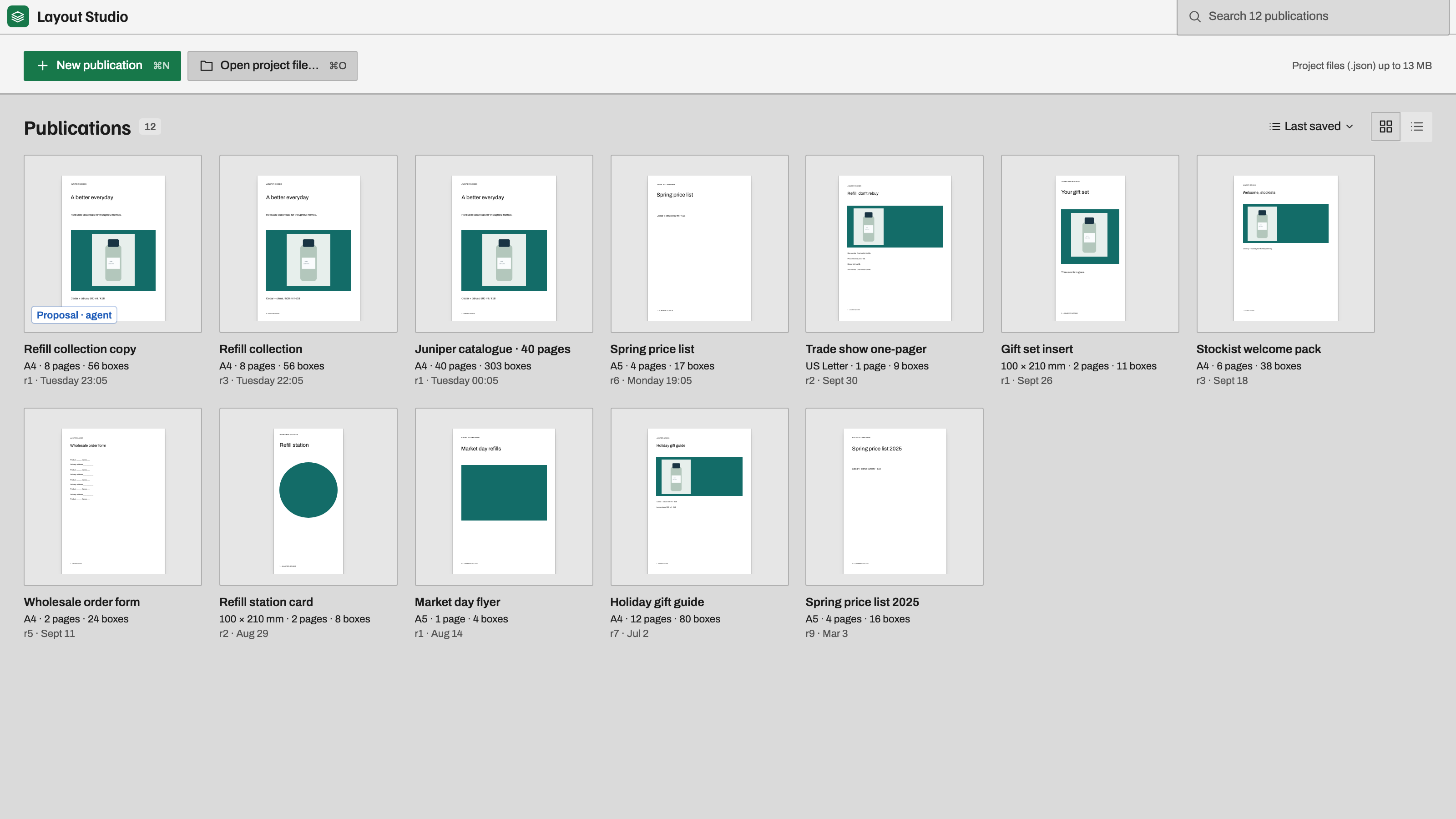Open the Refill station card thumbnail

[308, 497]
